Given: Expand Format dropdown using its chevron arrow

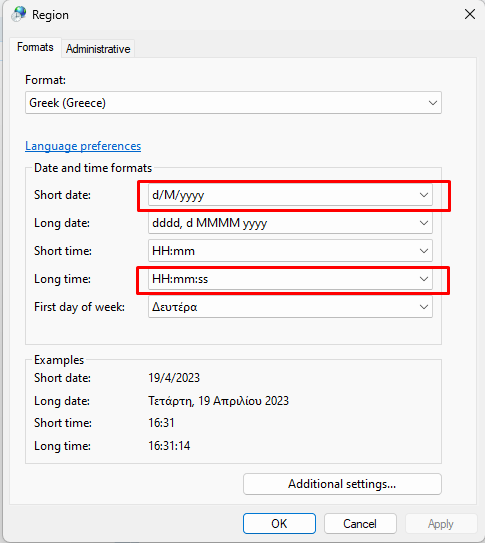Looking at the screenshot, I should point(432,103).
